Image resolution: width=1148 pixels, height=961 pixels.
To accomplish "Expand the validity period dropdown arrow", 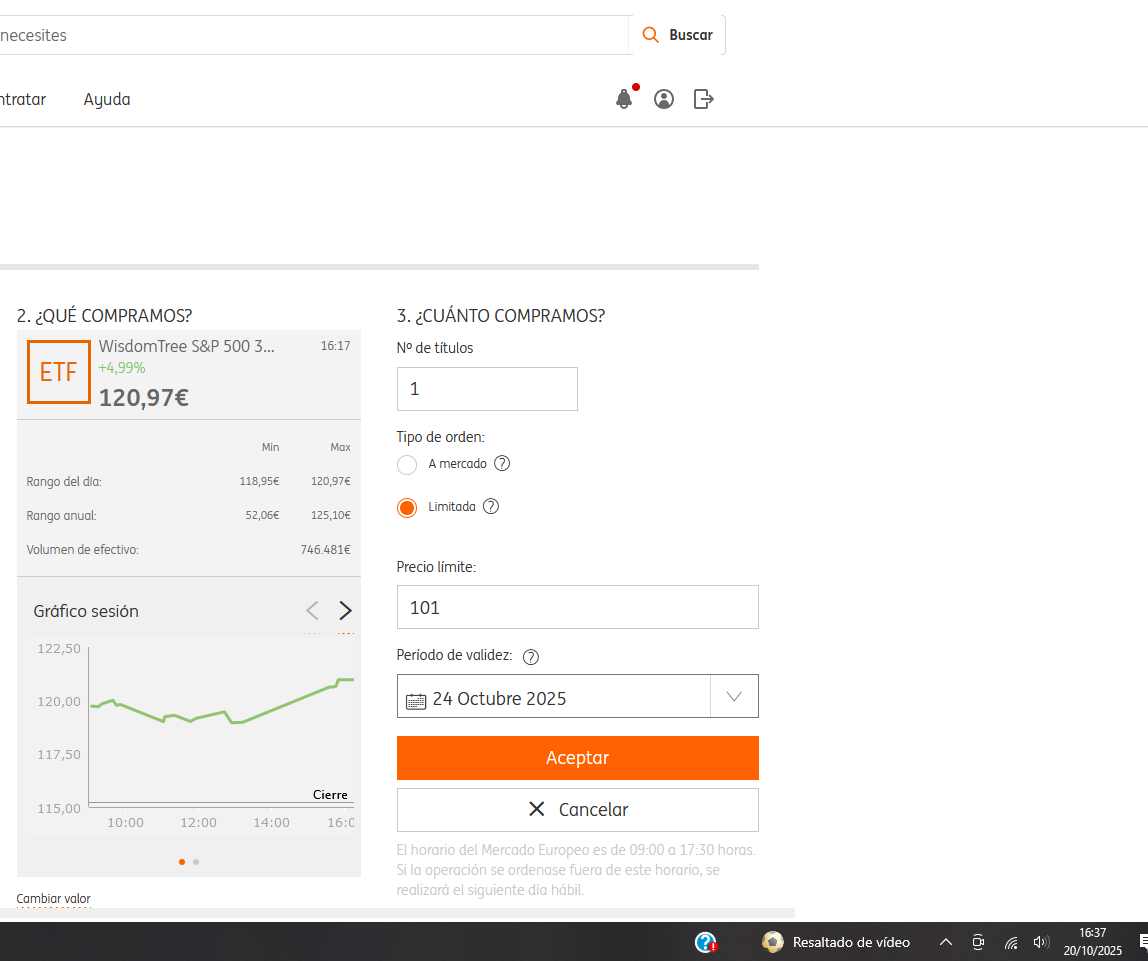I will [734, 697].
